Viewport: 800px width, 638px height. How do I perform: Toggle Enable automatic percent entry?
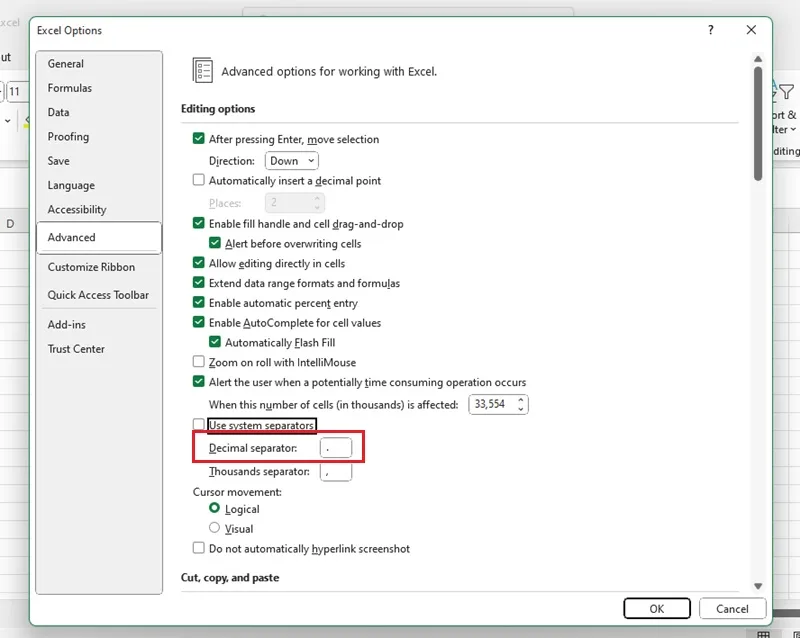pyautogui.click(x=198, y=302)
